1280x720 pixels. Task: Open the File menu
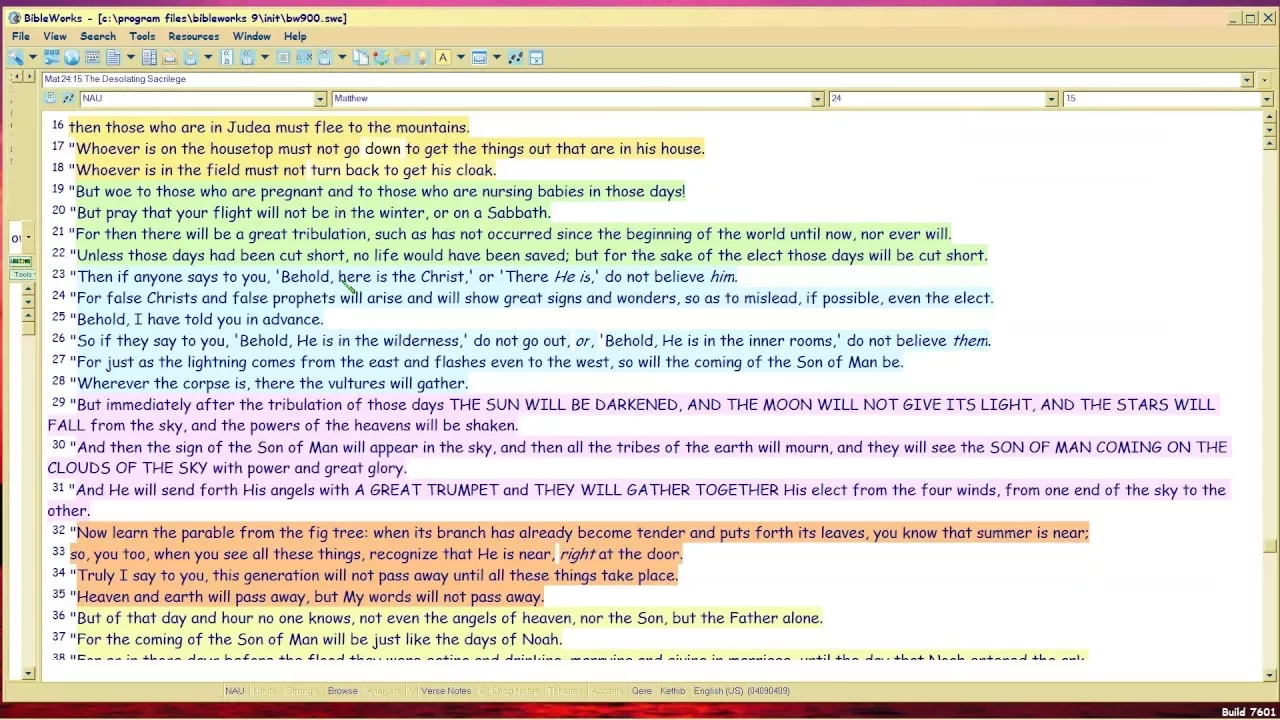[x=20, y=37]
